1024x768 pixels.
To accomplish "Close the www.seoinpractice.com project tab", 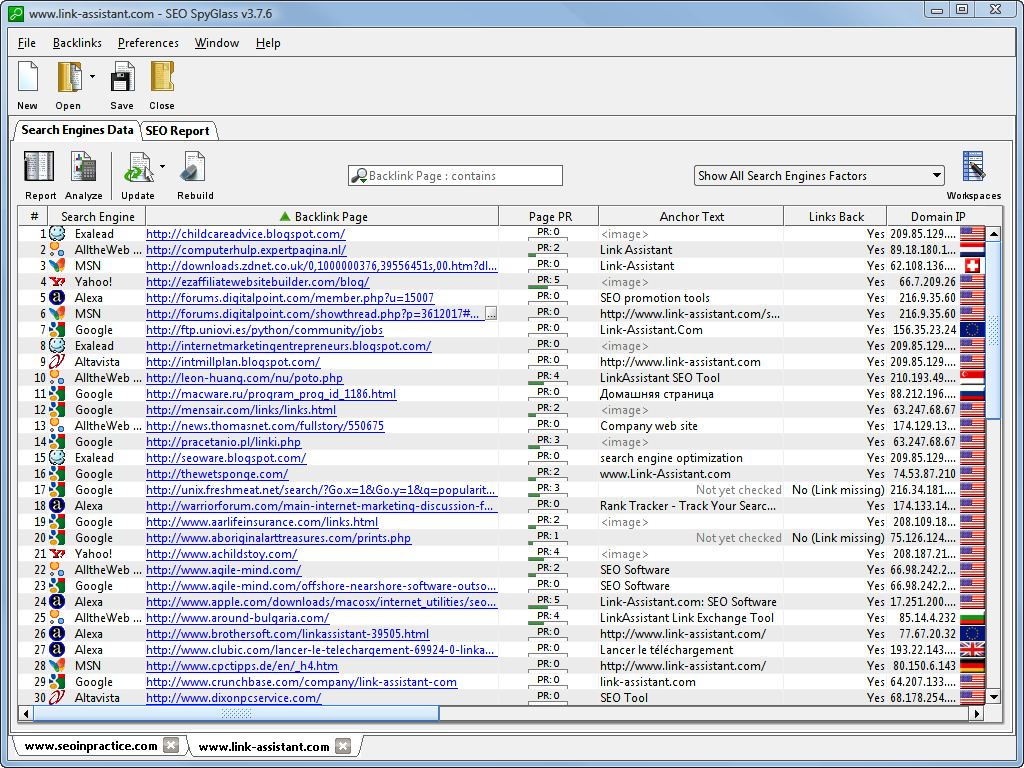I will [x=170, y=745].
